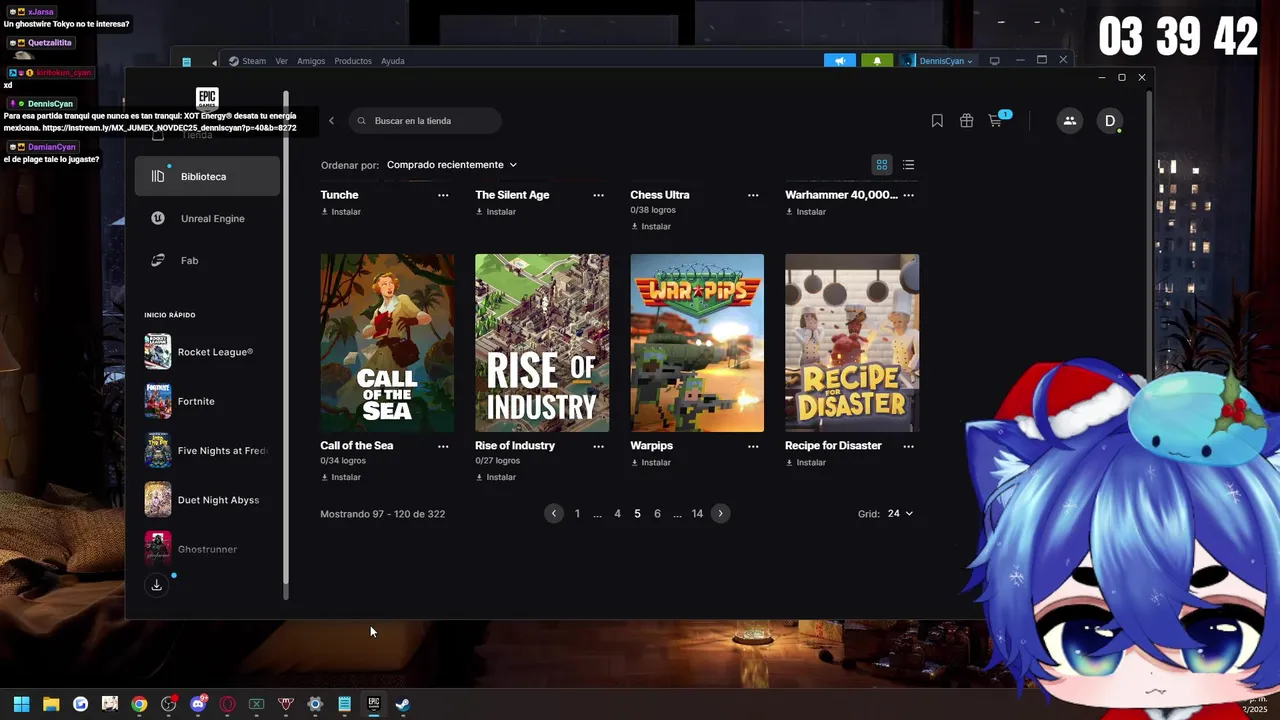Install Tunche
The height and width of the screenshot is (720, 1280).
click(341, 212)
